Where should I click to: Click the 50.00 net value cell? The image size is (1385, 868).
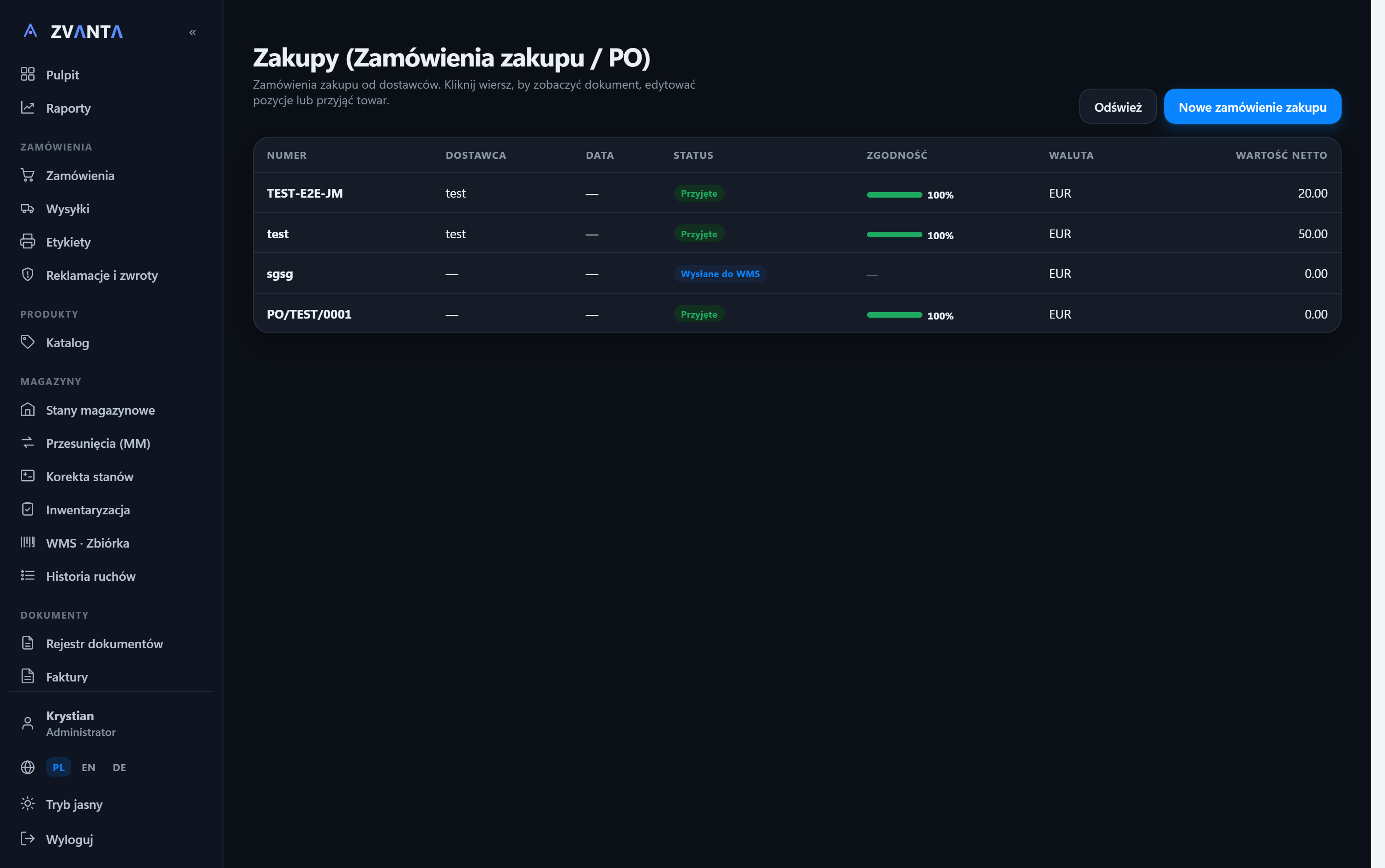(x=1312, y=234)
